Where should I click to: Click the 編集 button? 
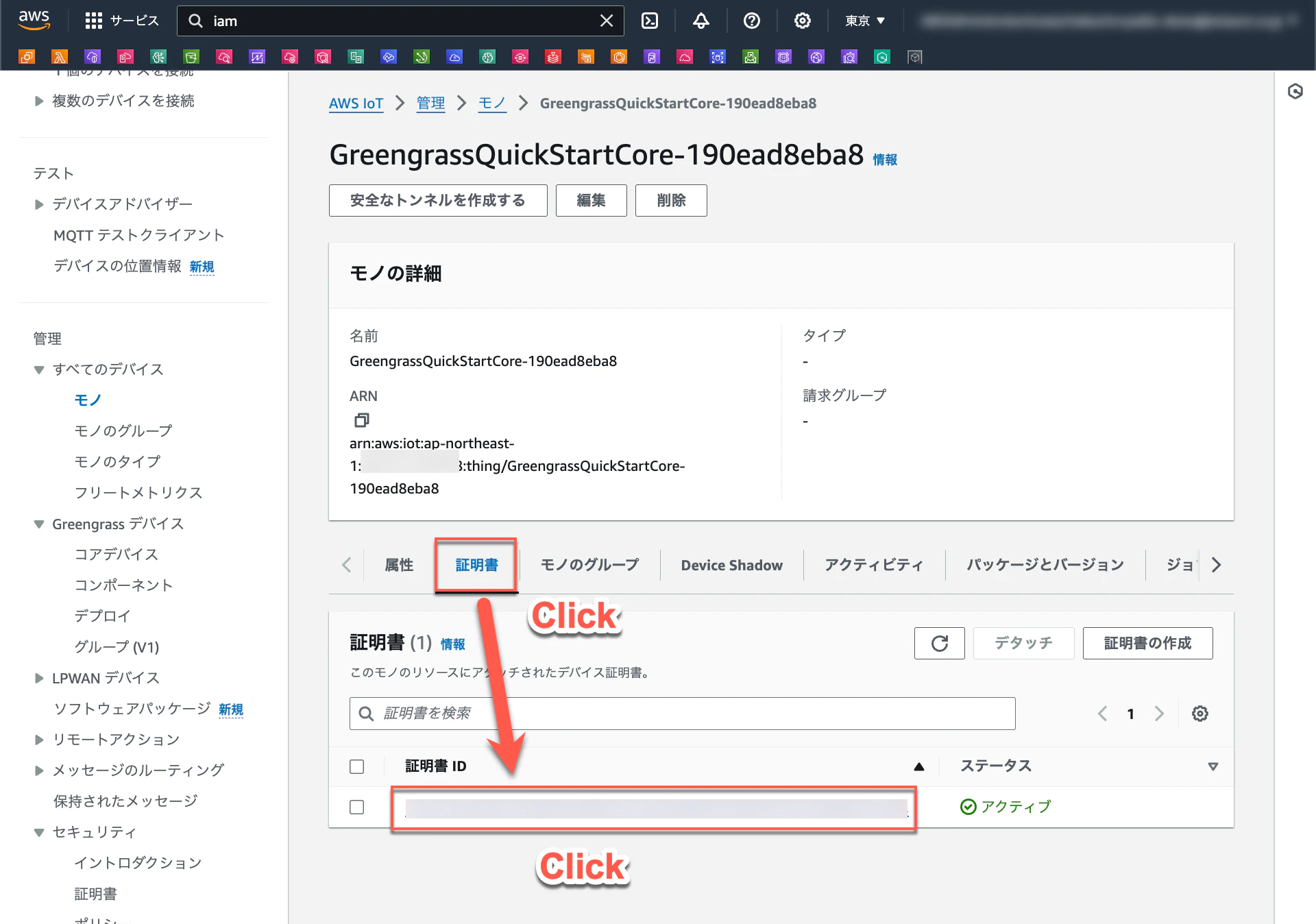coord(591,200)
